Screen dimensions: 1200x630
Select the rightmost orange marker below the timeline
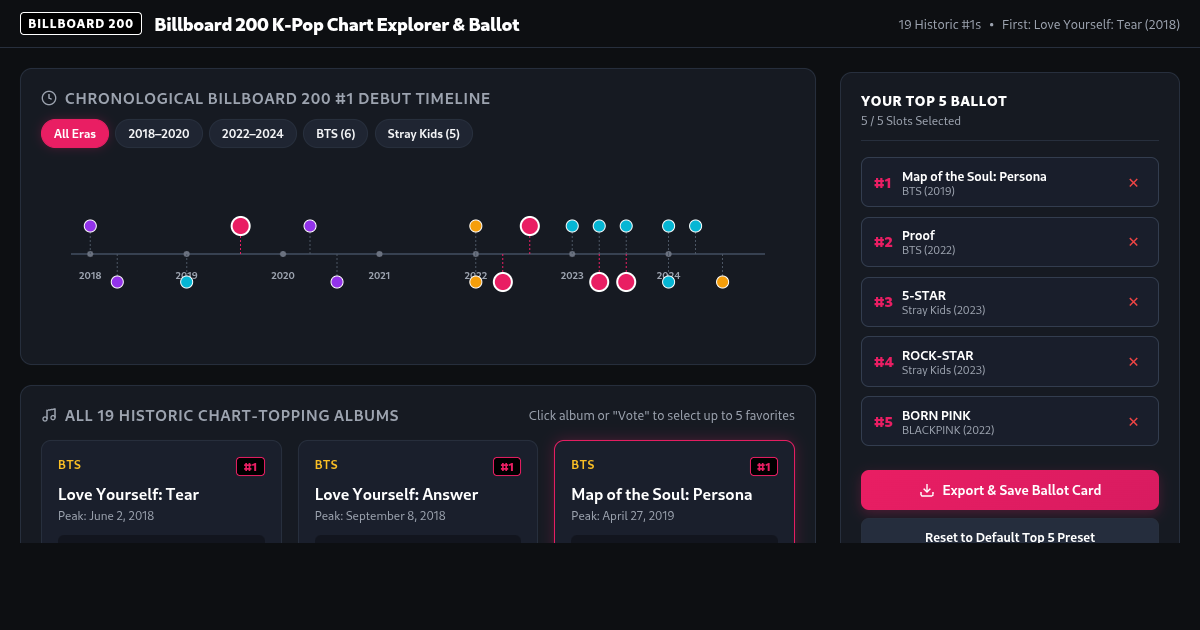tap(723, 282)
